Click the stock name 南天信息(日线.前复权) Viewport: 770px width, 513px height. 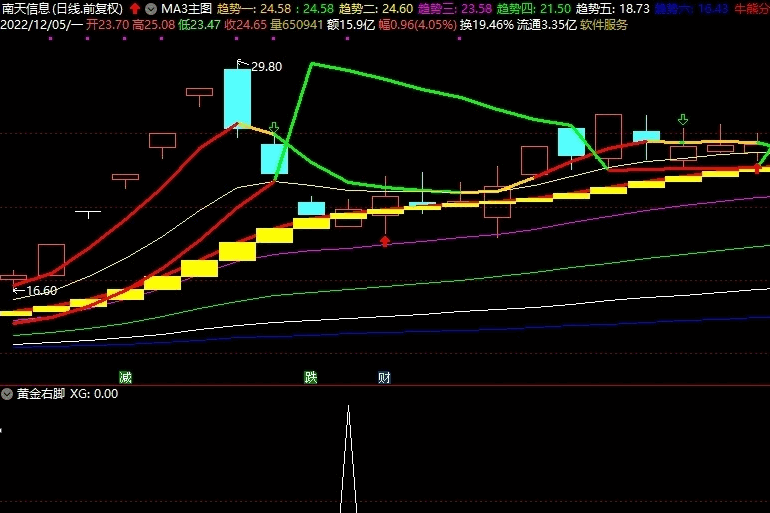coord(62,9)
